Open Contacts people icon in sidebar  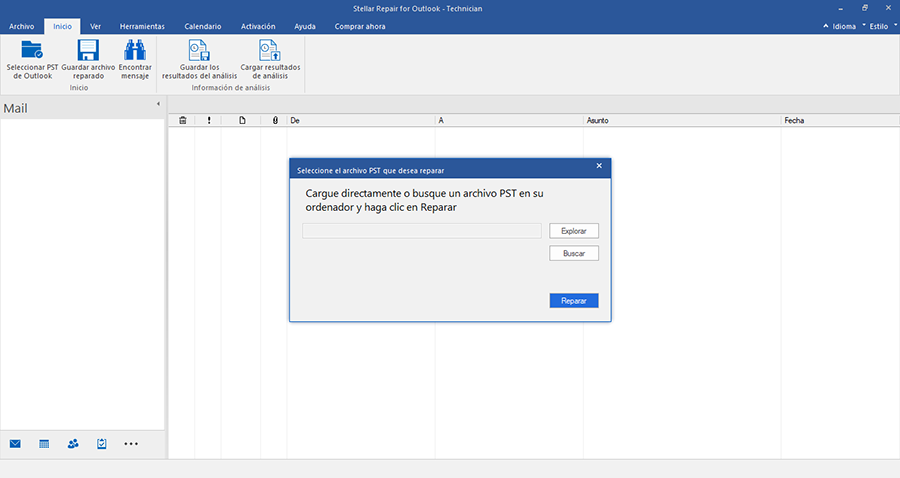tap(73, 444)
